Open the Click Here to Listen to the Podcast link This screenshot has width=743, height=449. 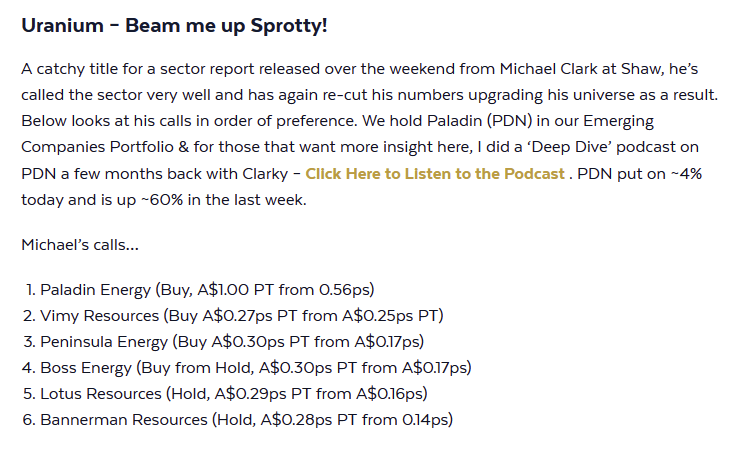pyautogui.click(x=435, y=174)
